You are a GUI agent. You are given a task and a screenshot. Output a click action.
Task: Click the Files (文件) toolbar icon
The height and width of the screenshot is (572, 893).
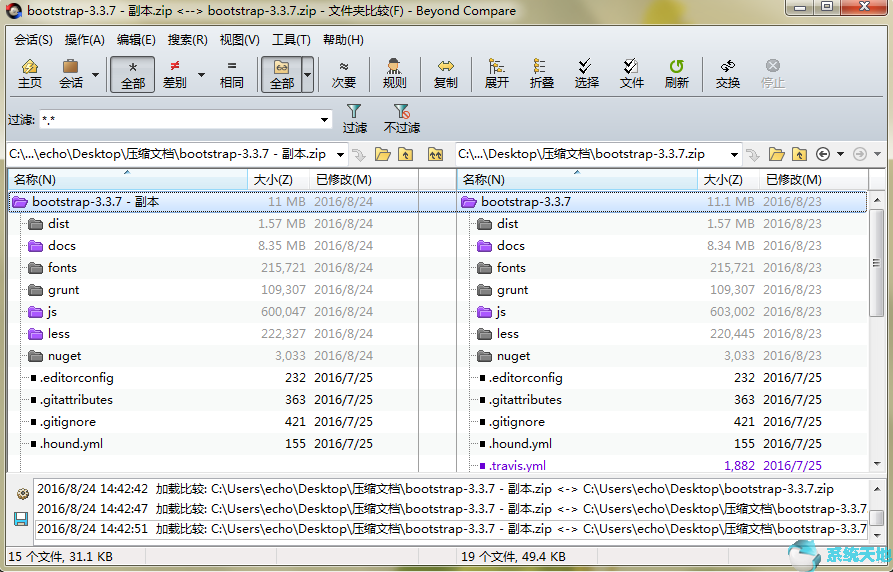(x=632, y=74)
